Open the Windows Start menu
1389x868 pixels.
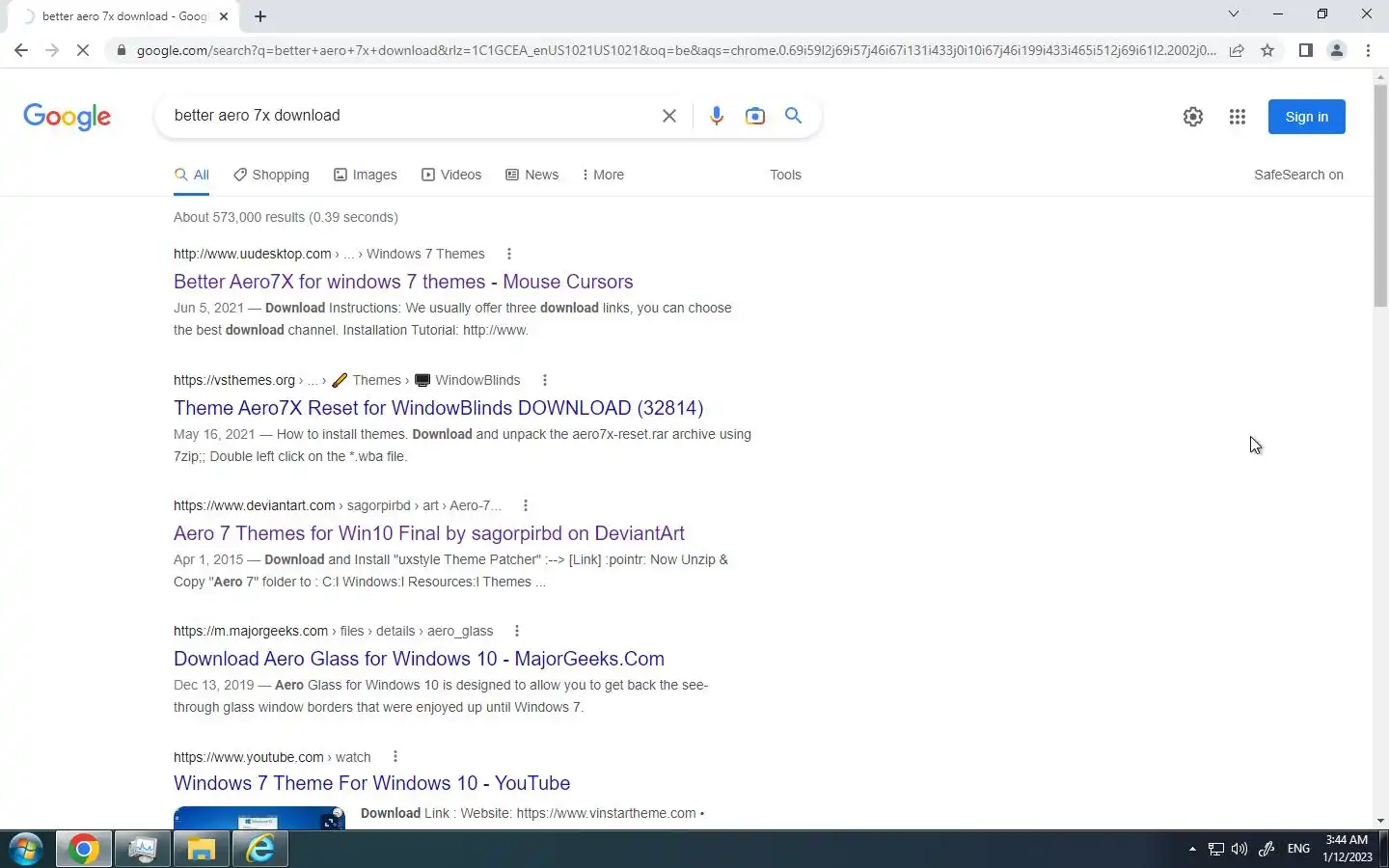(26, 850)
